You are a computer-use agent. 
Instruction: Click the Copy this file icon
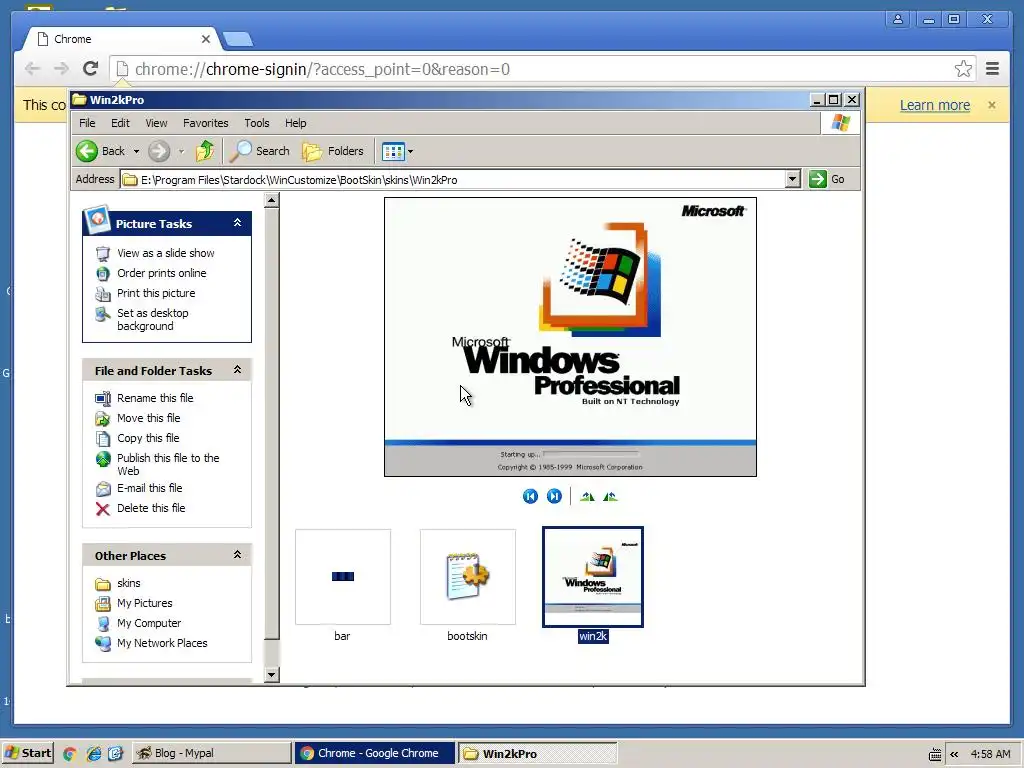[x=103, y=439]
